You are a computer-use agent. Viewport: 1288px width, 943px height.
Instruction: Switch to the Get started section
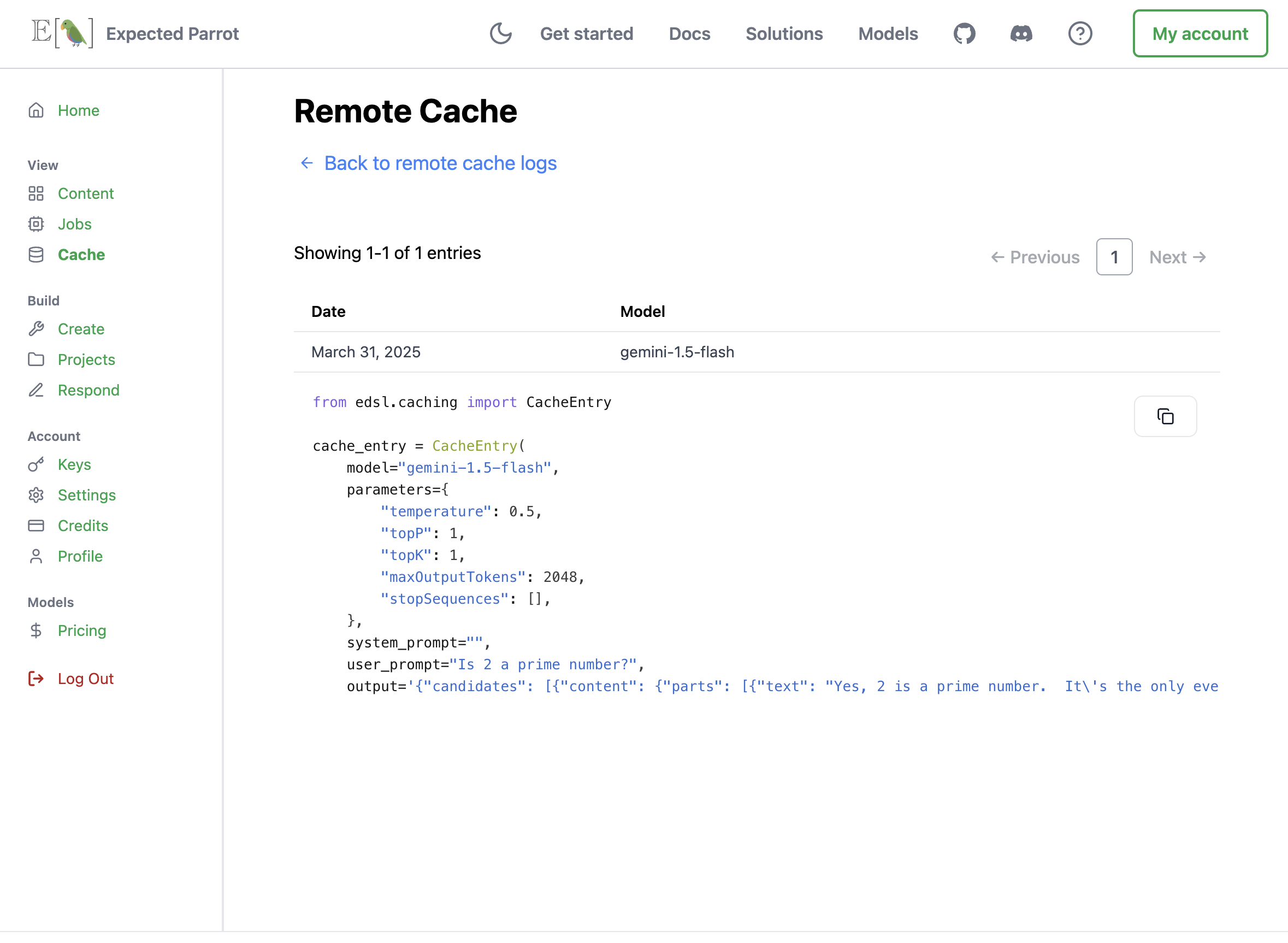point(587,33)
